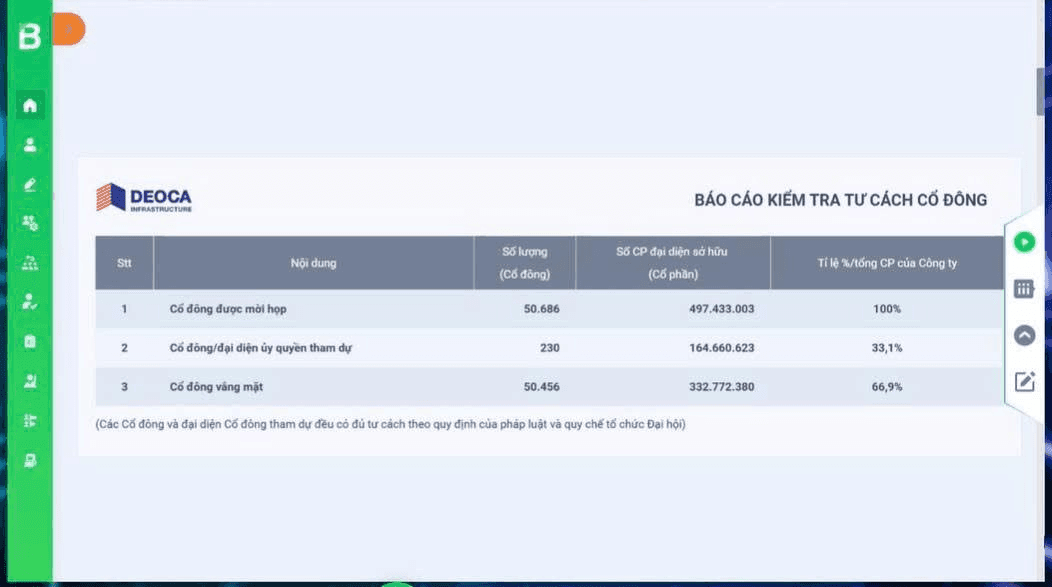Collapse panel with the up chevron button
1052x587 pixels.
click(1024, 336)
